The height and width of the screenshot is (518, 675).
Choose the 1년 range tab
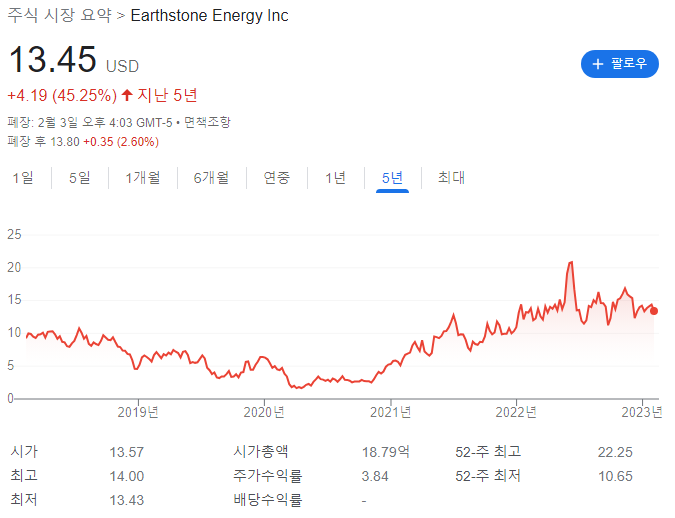[x=336, y=177]
